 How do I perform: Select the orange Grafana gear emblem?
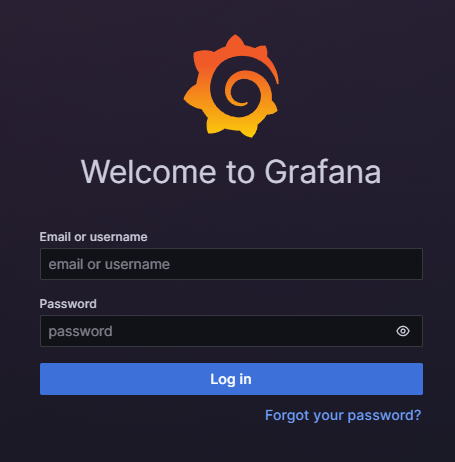pyautogui.click(x=231, y=86)
